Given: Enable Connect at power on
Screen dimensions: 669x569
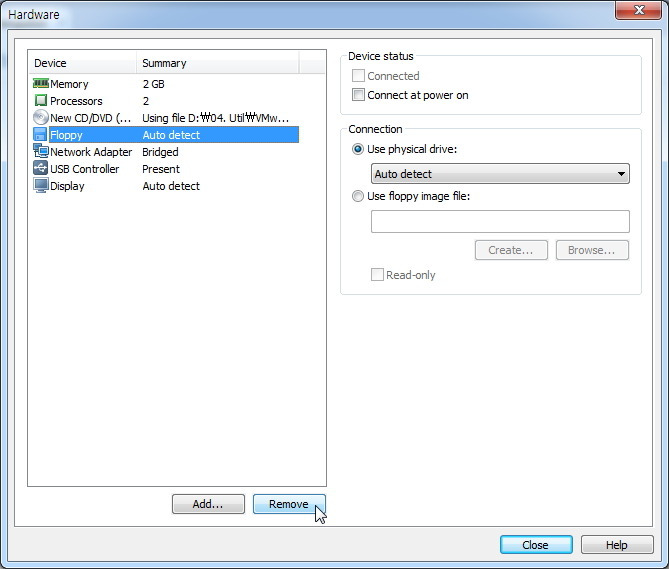Looking at the screenshot, I should tap(358, 95).
